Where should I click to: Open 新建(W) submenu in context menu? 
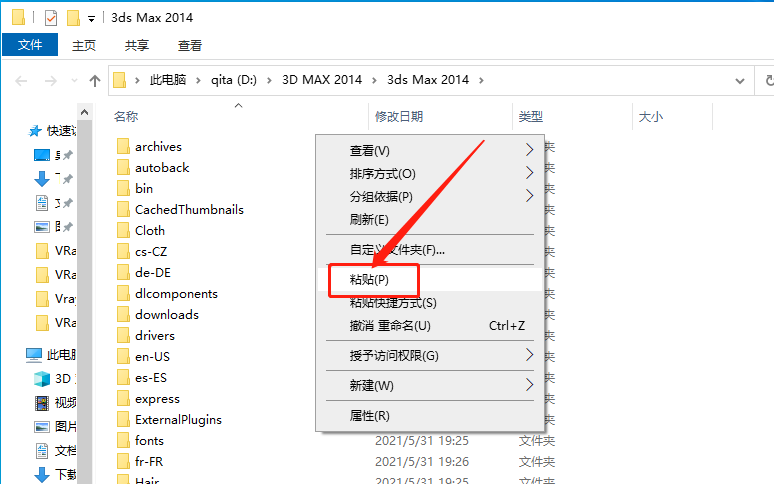point(430,385)
